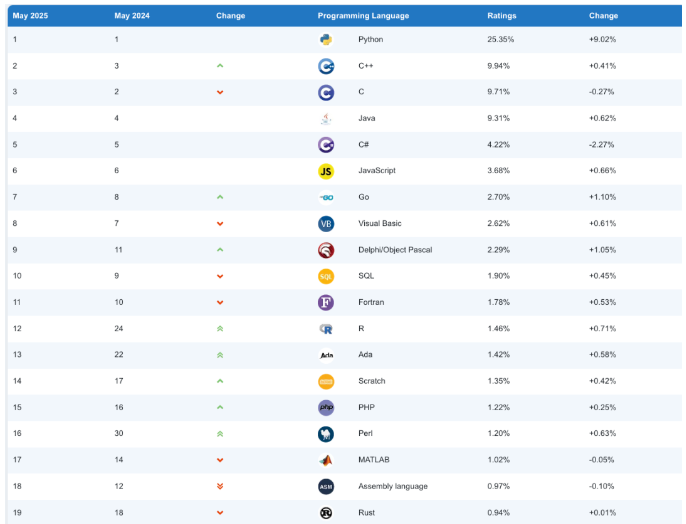Click the Scratch language name
686x524 pixels.
pyautogui.click(x=371, y=381)
